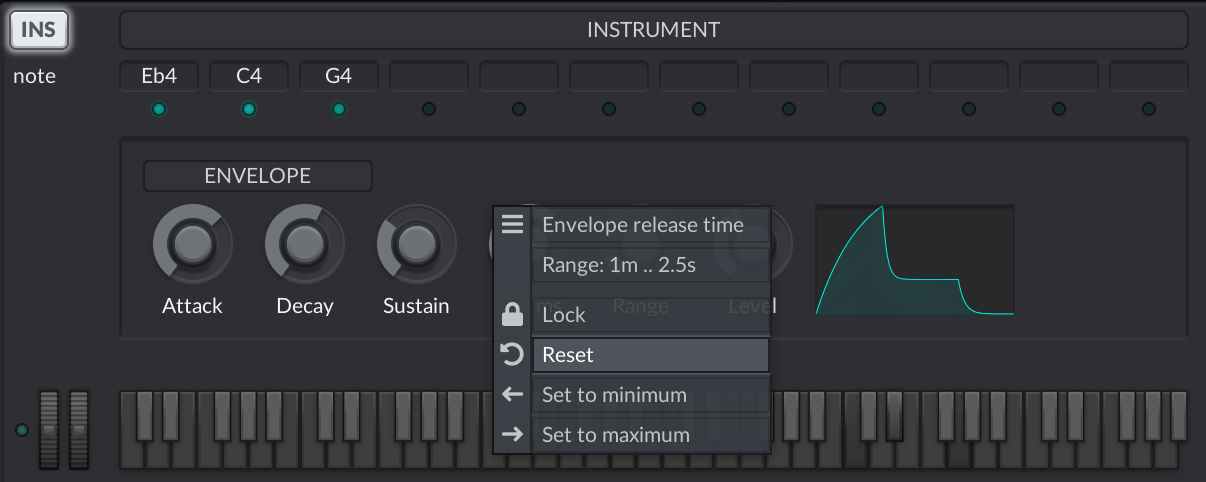Click the Decay knob
Viewport: 1206px width, 482px height.
(305, 244)
